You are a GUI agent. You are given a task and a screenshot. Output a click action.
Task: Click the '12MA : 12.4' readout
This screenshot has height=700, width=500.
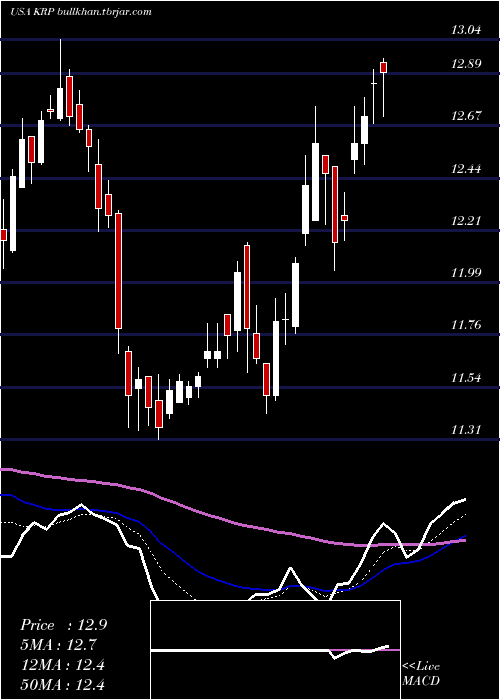pyautogui.click(x=63, y=665)
